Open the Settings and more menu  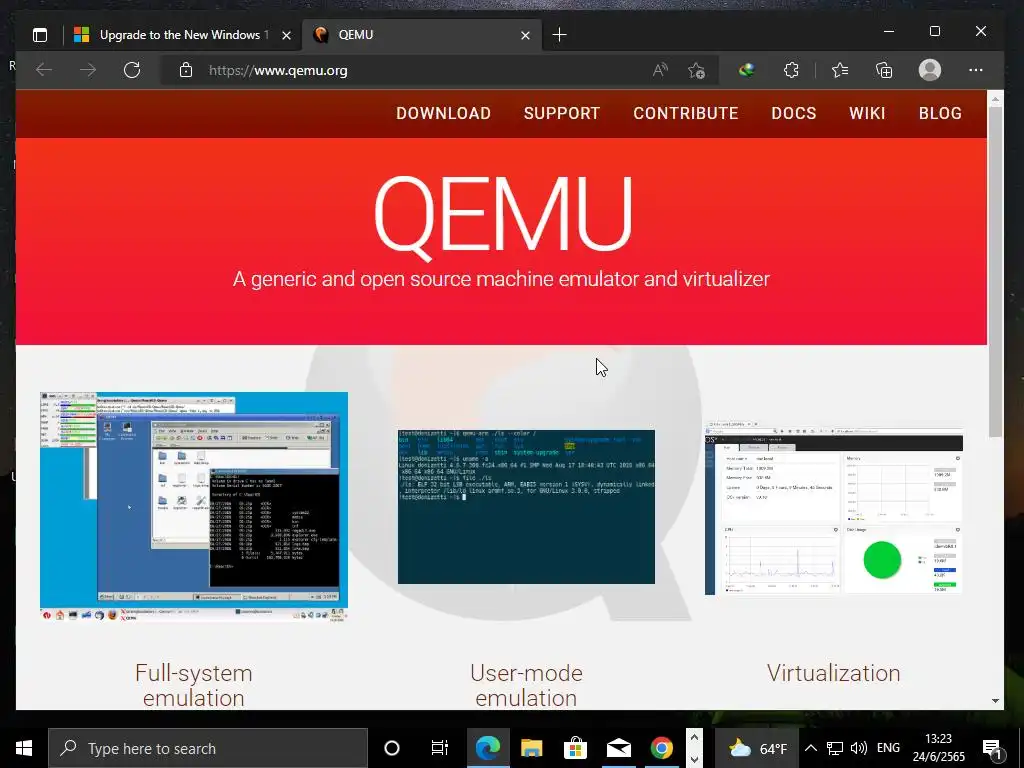click(976, 70)
